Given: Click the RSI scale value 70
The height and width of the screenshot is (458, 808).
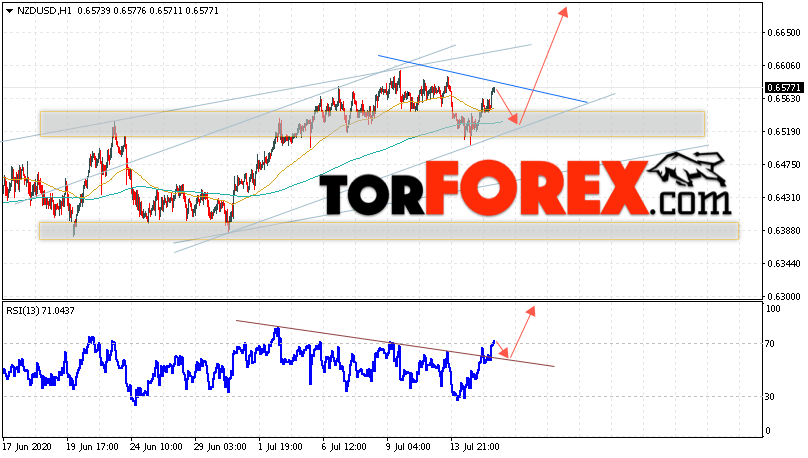Looking at the screenshot, I should click(770, 344).
